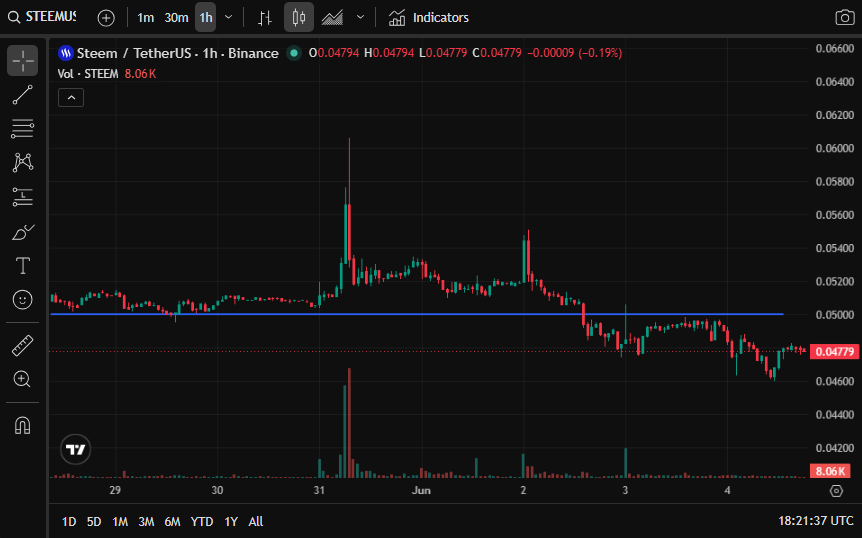This screenshot has height=538, width=862.
Task: Click the change value −0.00009 (−0.19%)
Action: click(574, 53)
